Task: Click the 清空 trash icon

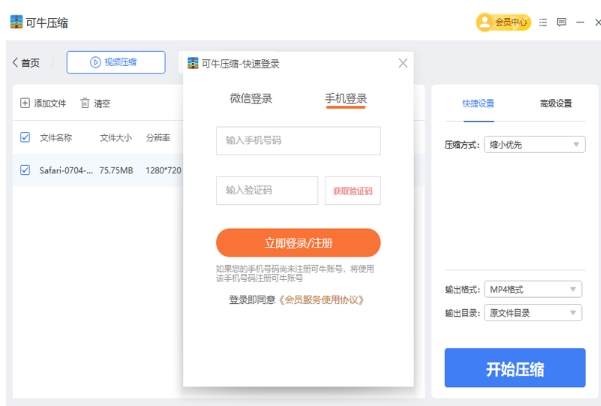Action: [85, 103]
